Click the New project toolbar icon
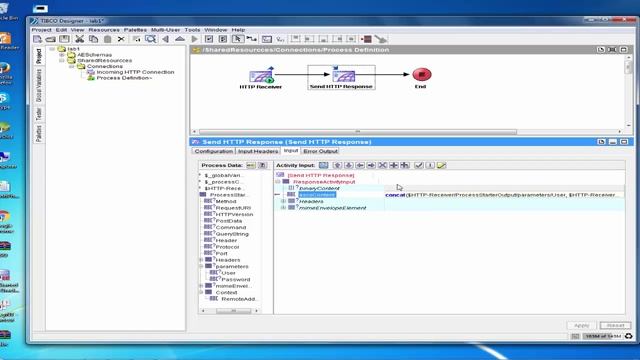 pos(38,39)
